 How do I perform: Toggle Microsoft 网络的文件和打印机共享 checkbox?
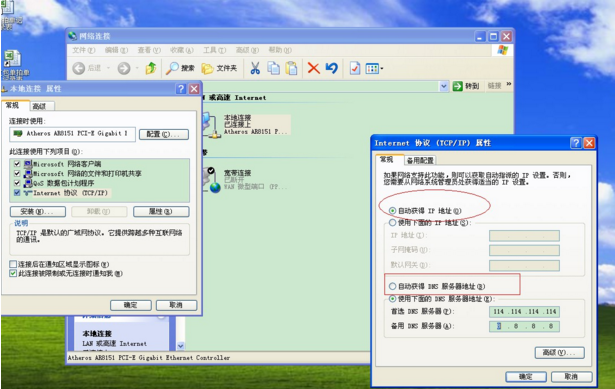coord(17,173)
